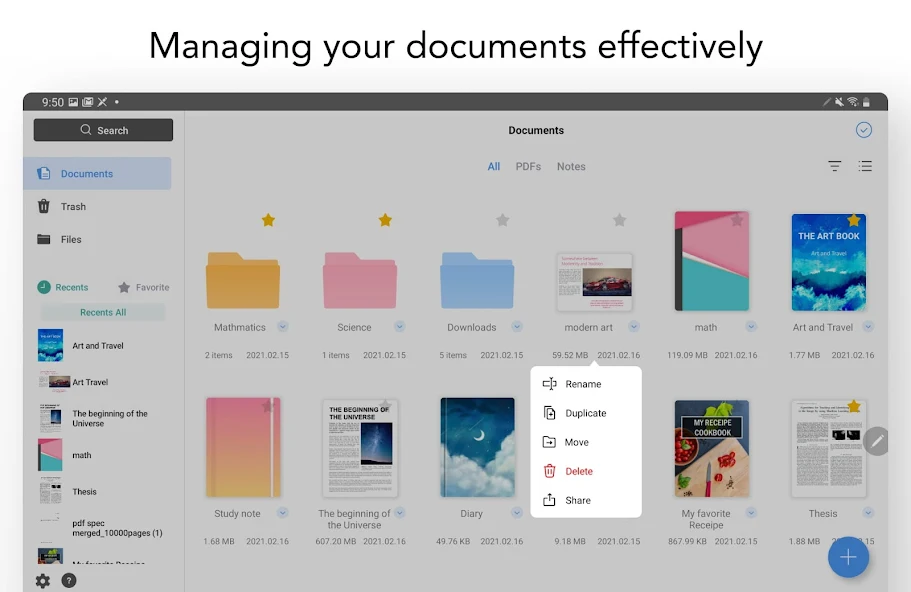
Task: Toggle favorite star on Art and Travel
Action: click(x=853, y=220)
